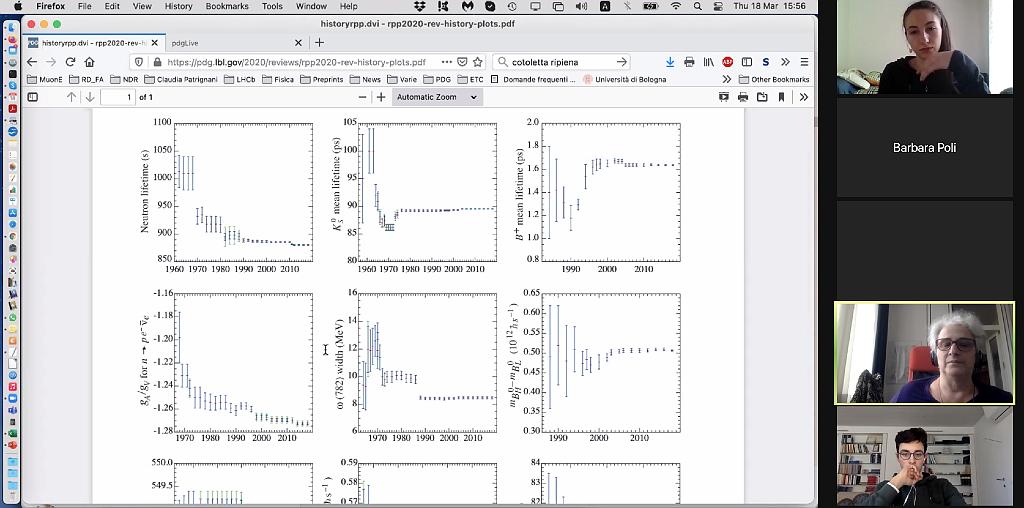
Task: Show more toolbar items overflow chevron
Action: (785, 62)
